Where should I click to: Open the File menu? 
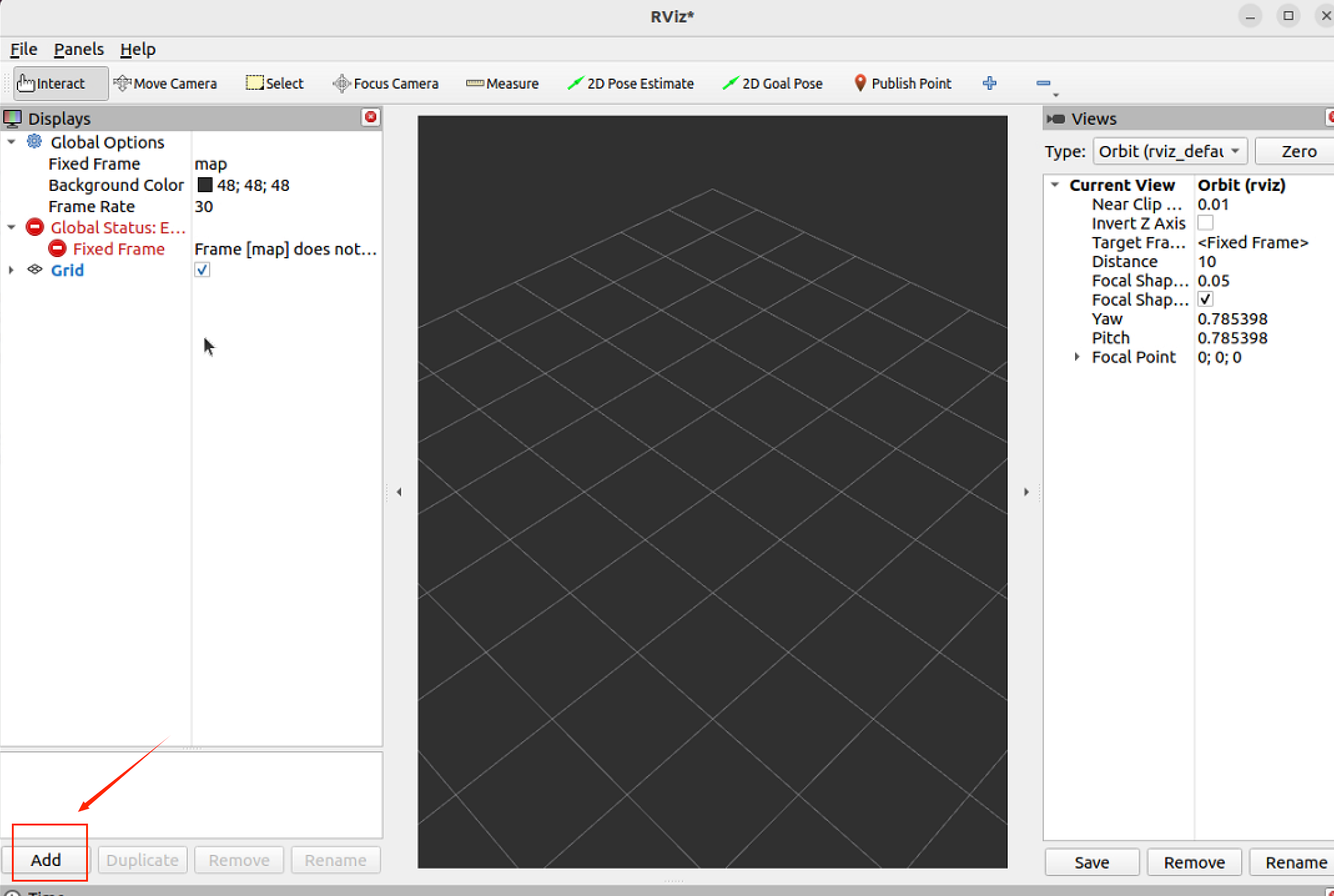(x=24, y=49)
